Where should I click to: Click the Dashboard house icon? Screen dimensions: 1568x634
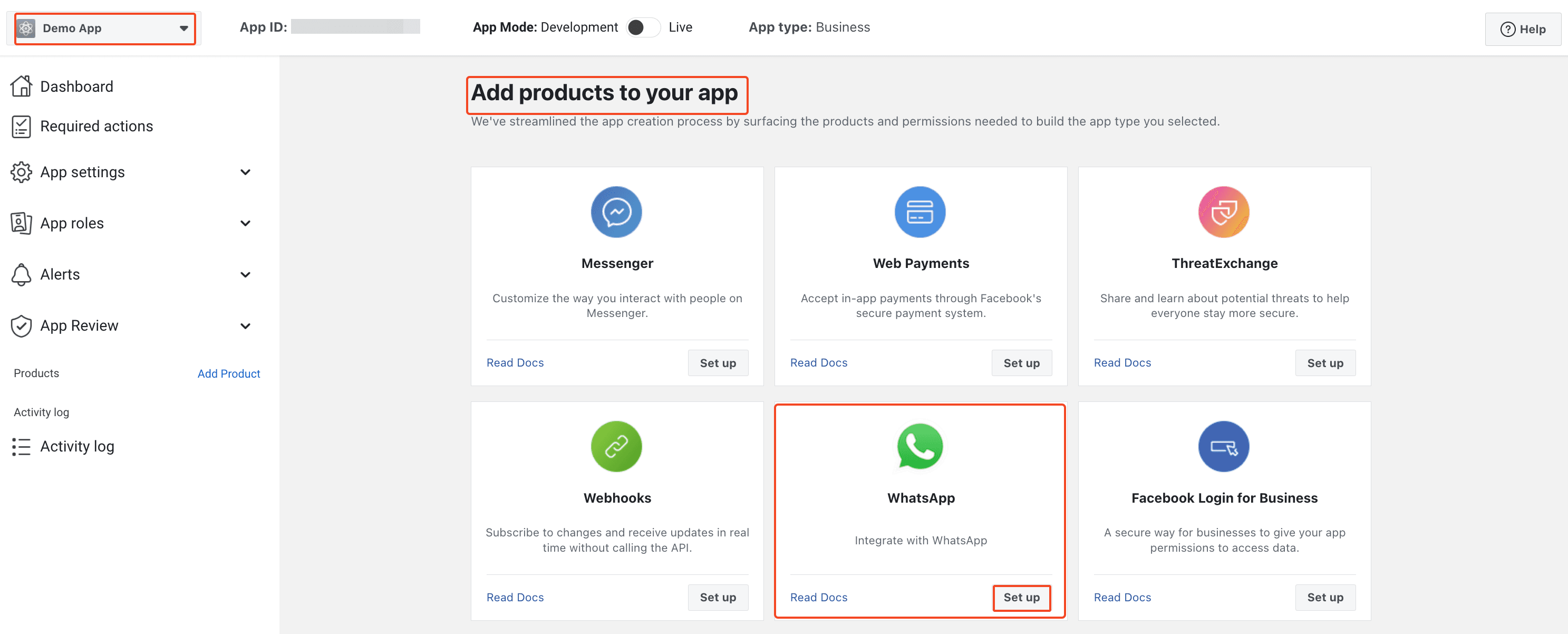click(x=21, y=86)
